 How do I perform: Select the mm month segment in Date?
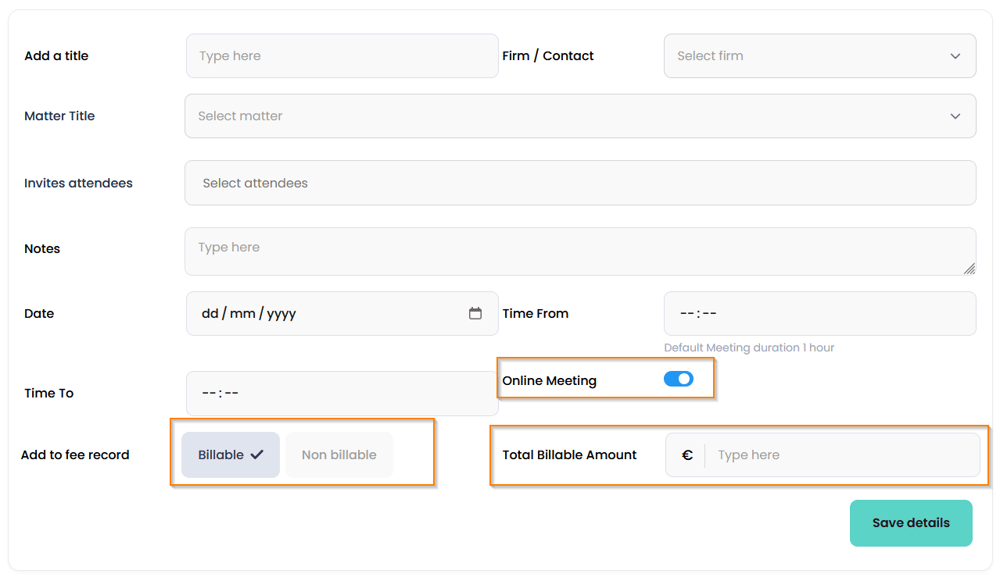point(242,313)
